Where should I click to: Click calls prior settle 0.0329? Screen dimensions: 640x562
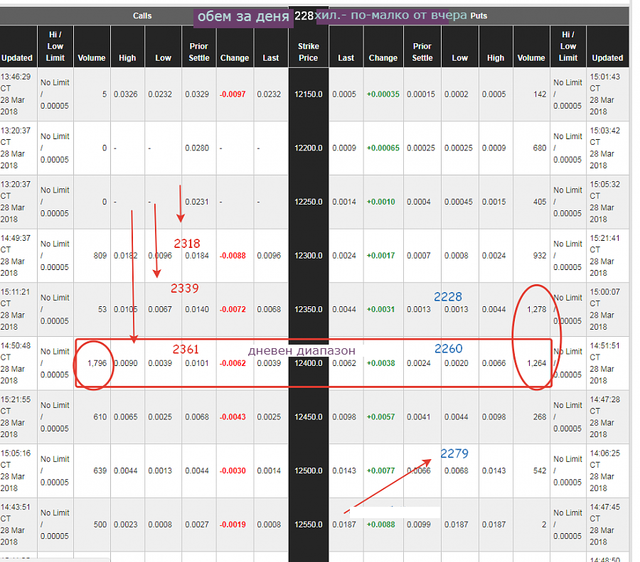(197, 94)
